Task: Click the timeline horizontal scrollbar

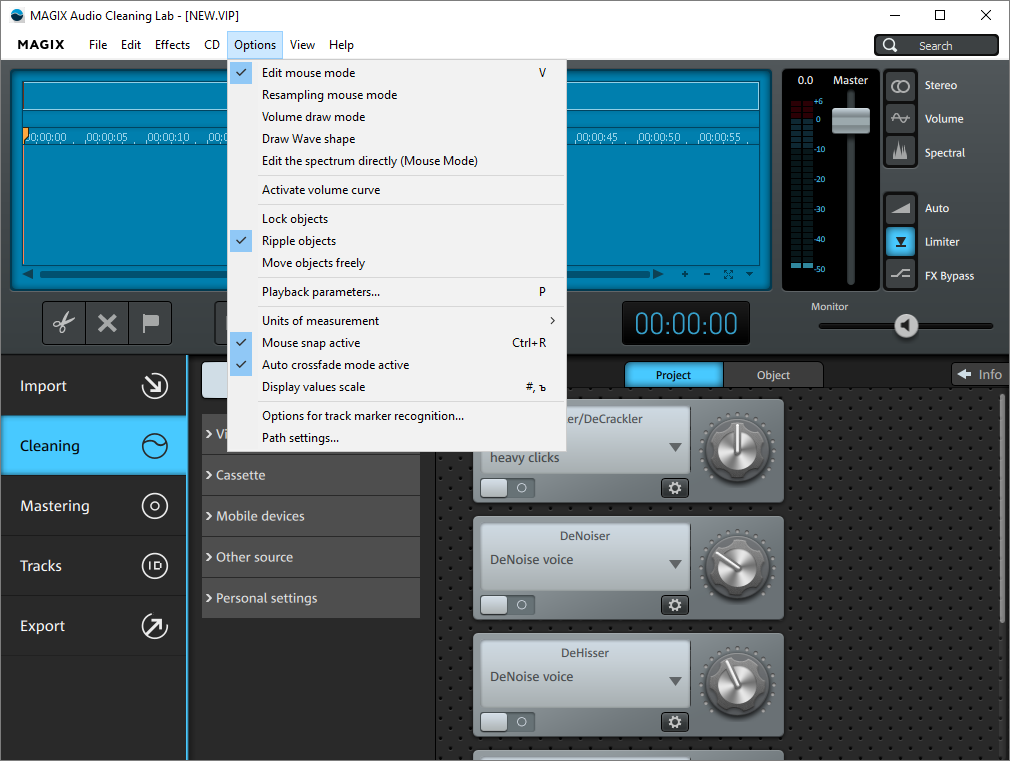Action: point(345,274)
